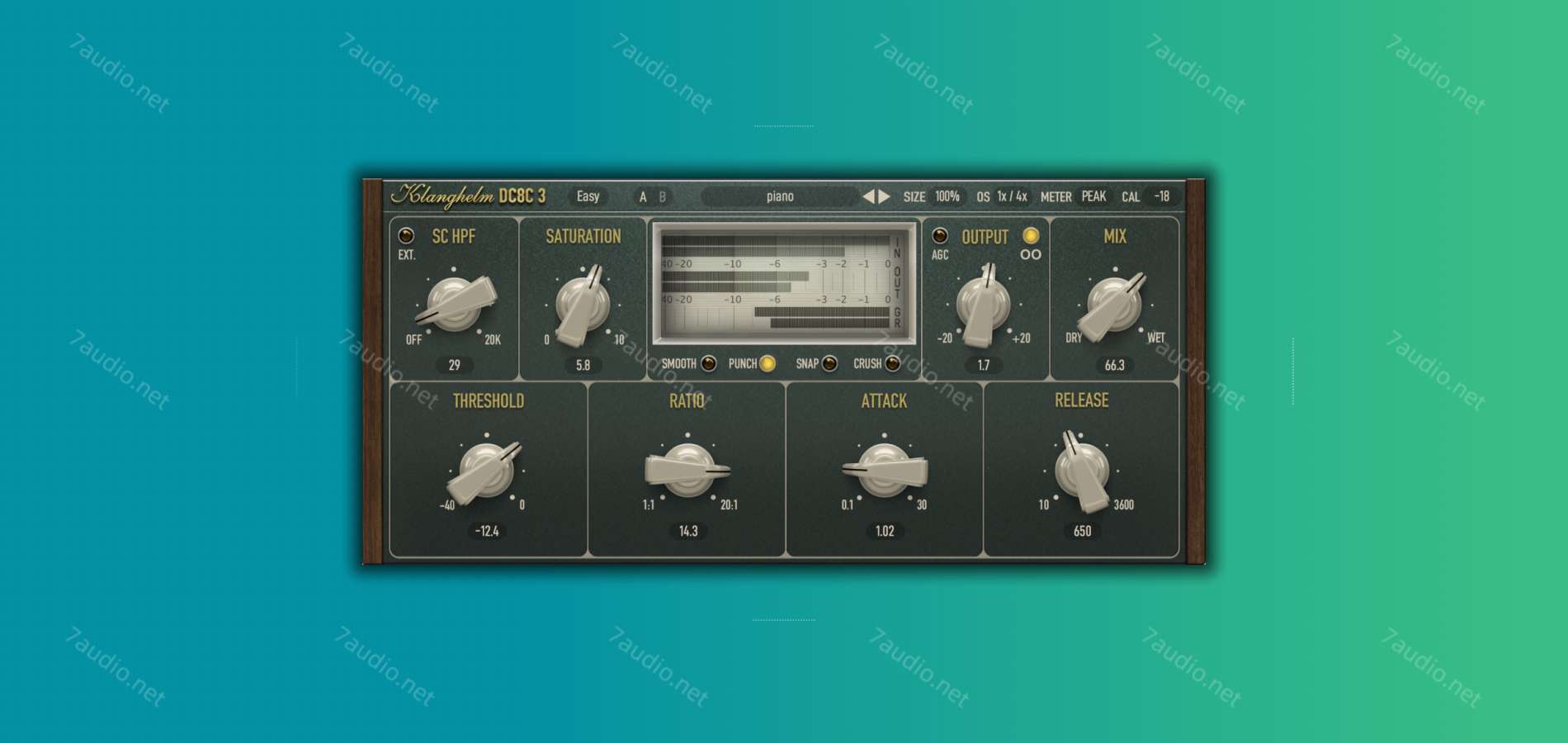Click the threshold value -12.4
Viewport: 1568px width, 743px height.
pyautogui.click(x=487, y=531)
